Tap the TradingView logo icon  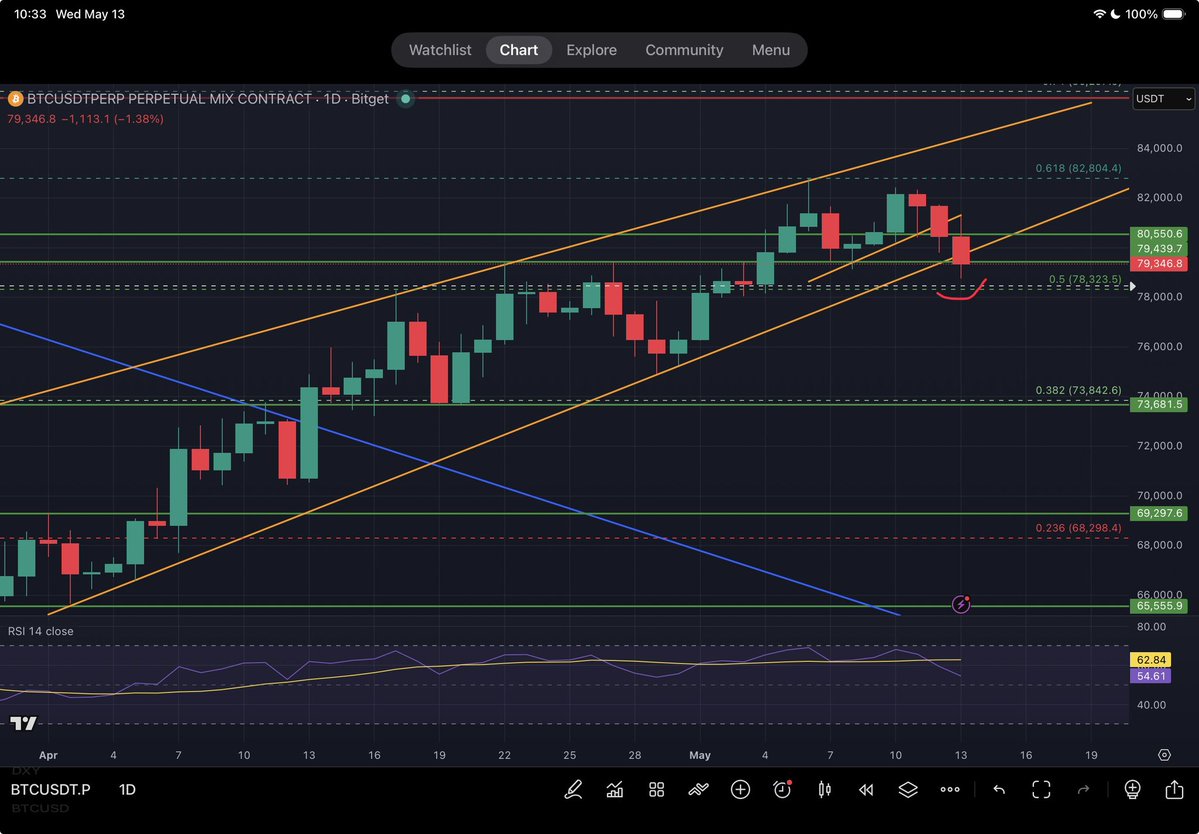(x=23, y=723)
